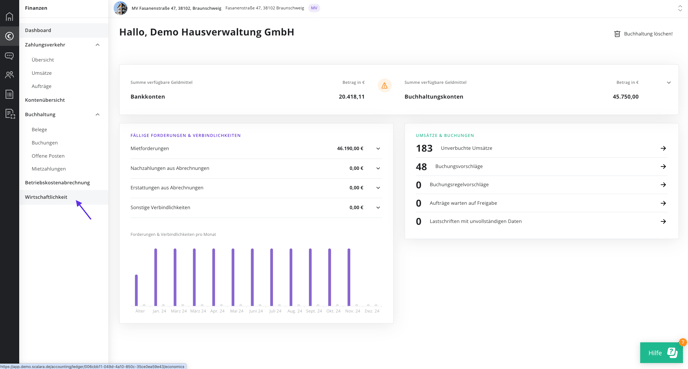Open the home icon in left rail

(x=9, y=17)
